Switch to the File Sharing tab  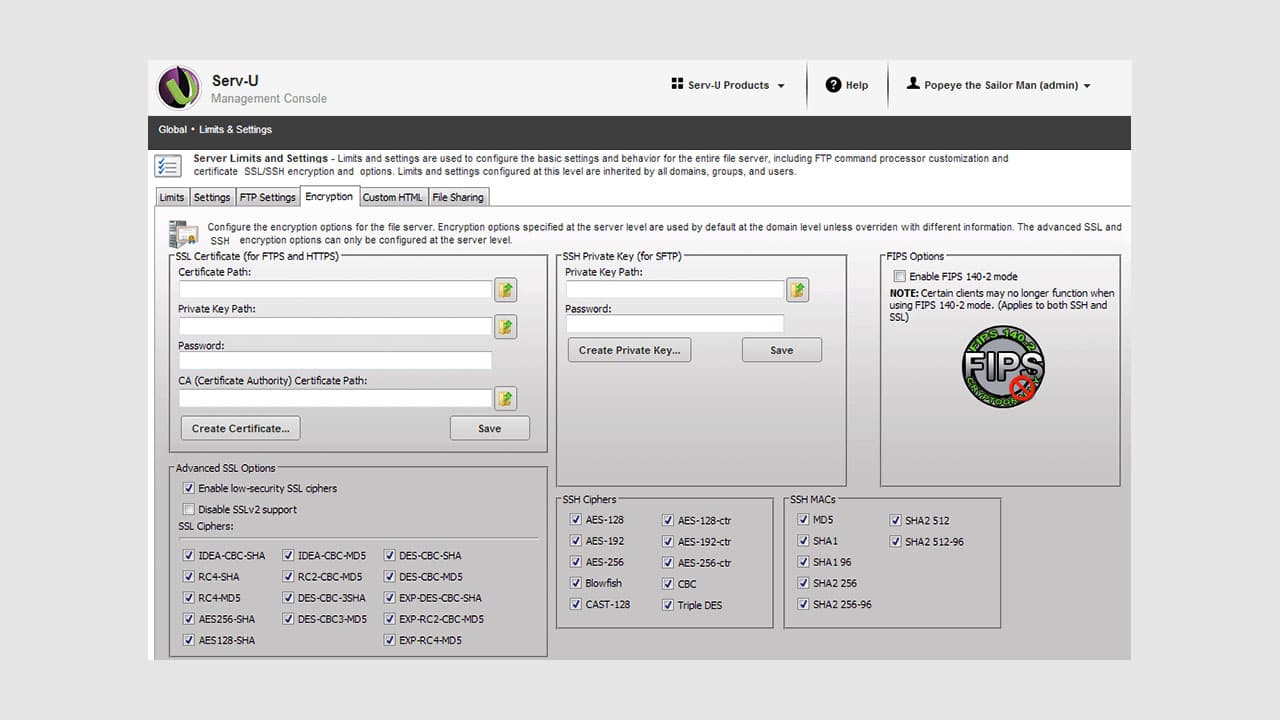[458, 197]
